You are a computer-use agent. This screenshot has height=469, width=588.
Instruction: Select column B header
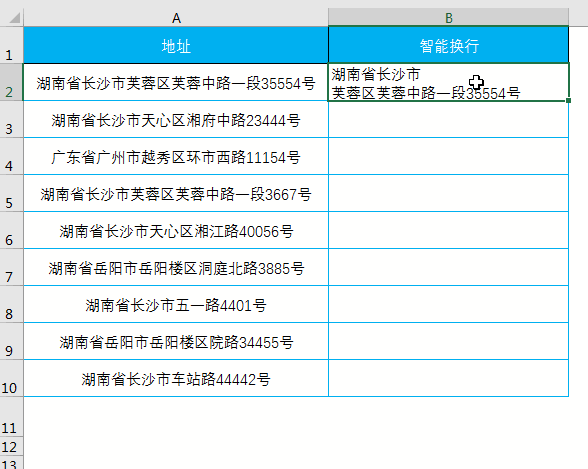tap(448, 18)
